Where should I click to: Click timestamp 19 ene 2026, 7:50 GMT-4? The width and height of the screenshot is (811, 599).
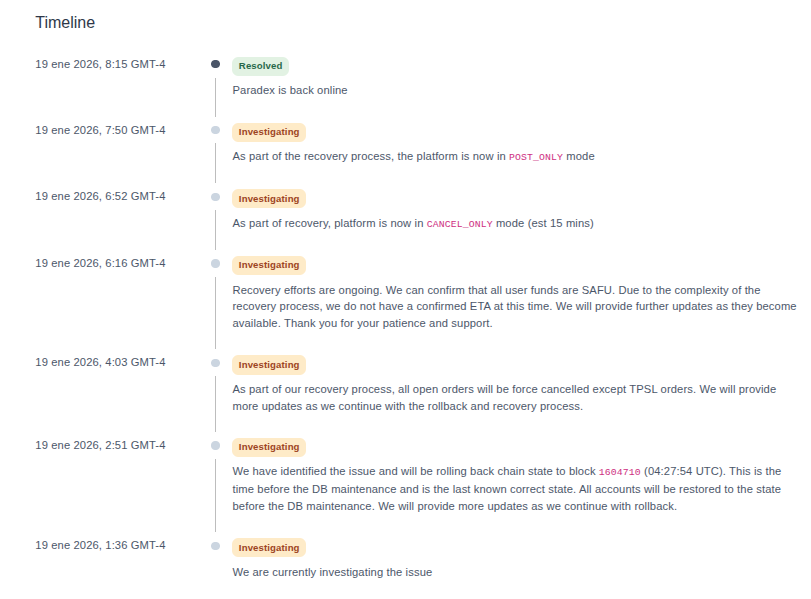pyautogui.click(x=100, y=130)
